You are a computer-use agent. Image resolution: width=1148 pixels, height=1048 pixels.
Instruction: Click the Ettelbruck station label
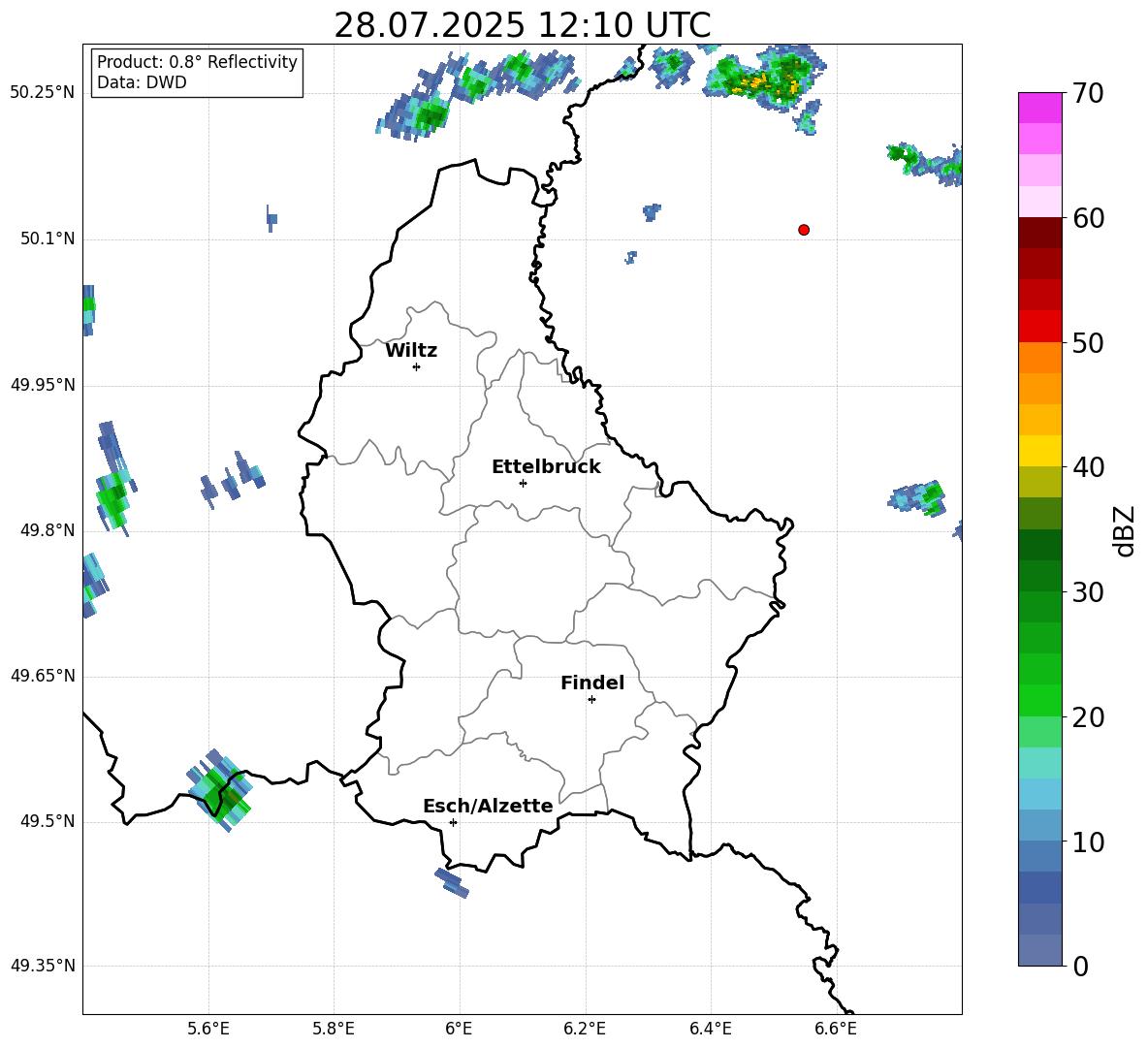click(x=546, y=467)
